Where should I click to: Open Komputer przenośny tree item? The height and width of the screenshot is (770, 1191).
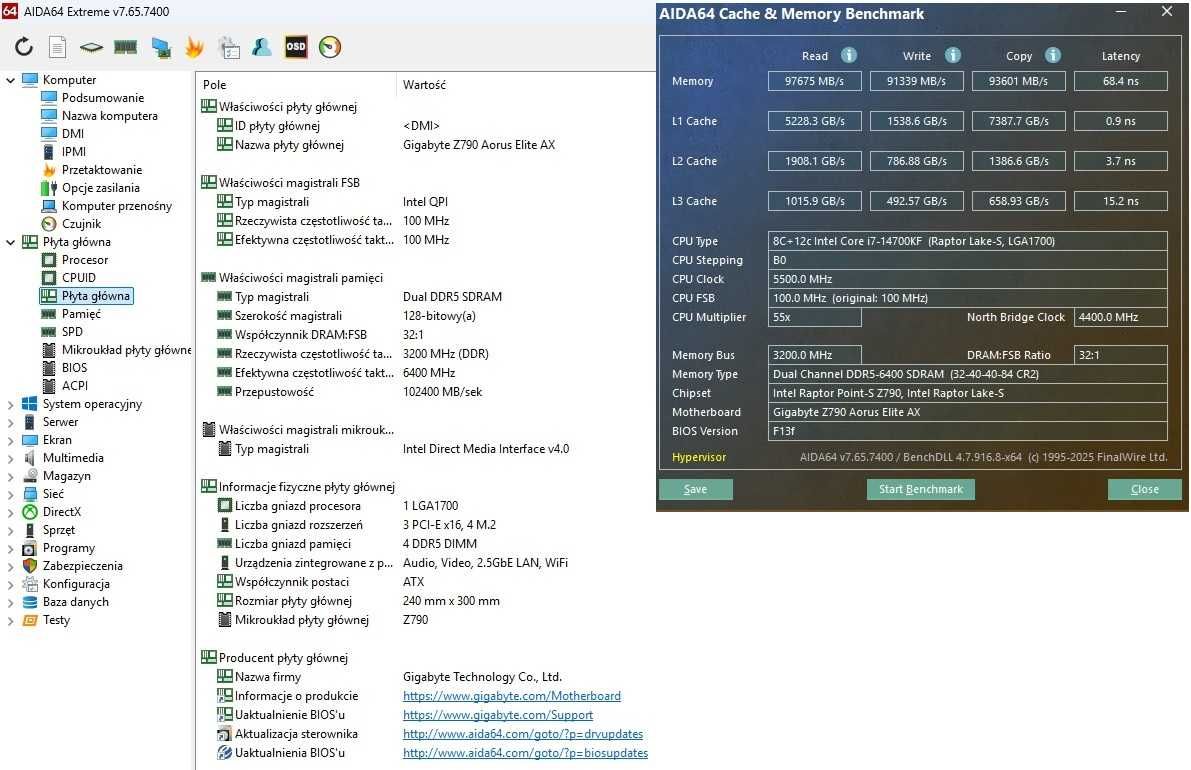point(116,206)
